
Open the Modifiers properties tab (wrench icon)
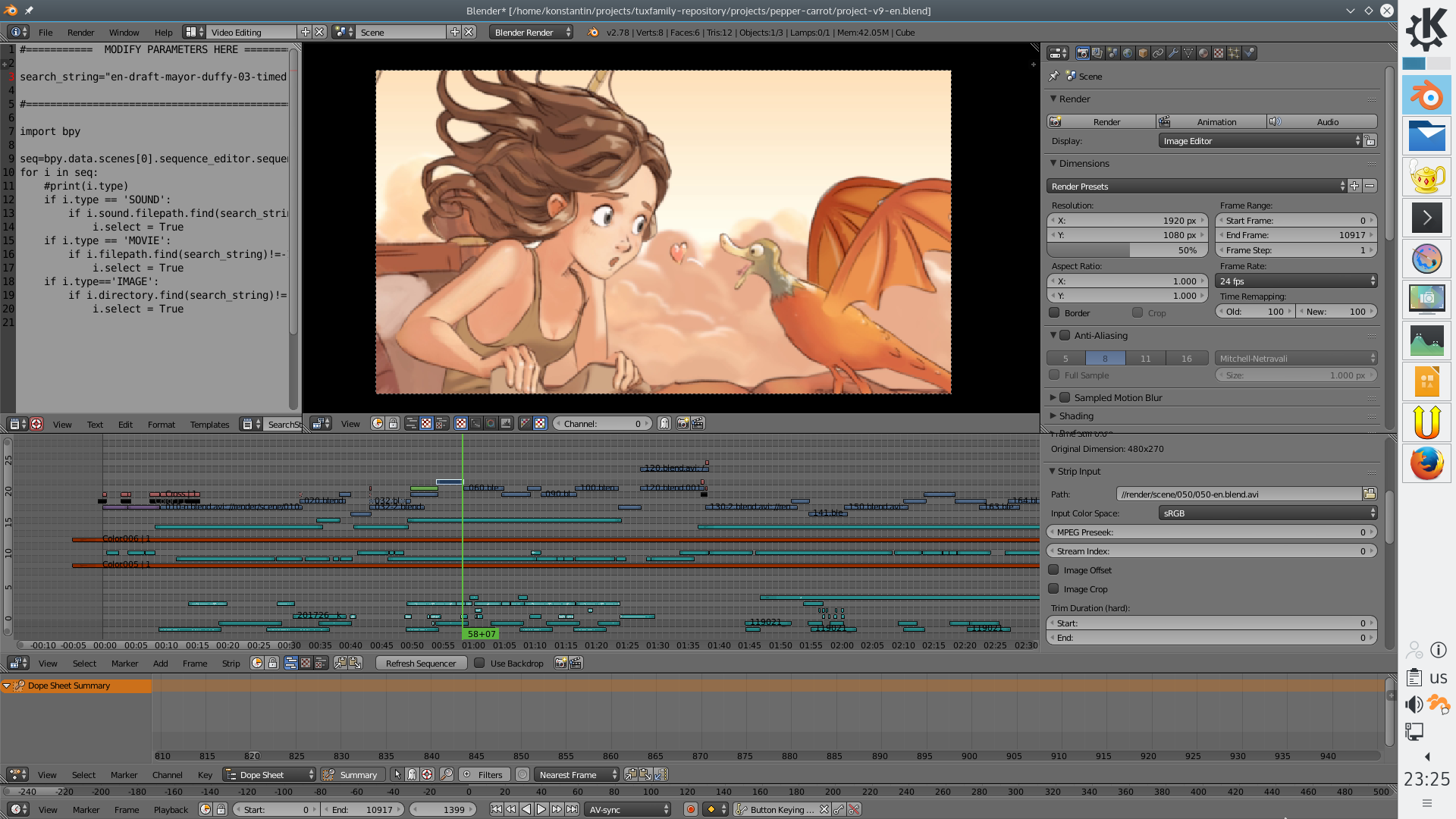click(1173, 53)
